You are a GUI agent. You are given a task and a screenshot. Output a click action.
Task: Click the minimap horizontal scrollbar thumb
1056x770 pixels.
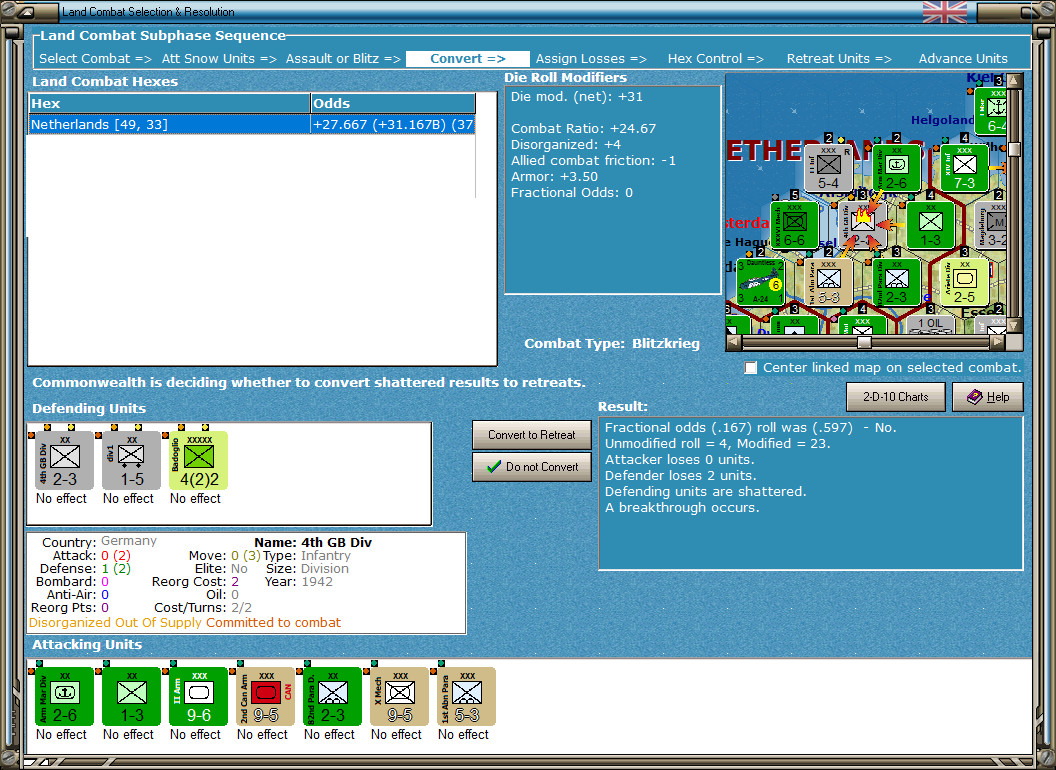point(864,342)
